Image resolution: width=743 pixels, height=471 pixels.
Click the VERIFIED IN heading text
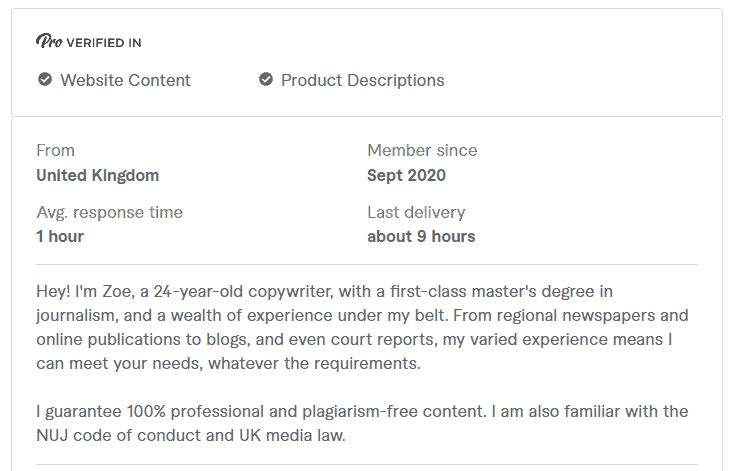104,43
